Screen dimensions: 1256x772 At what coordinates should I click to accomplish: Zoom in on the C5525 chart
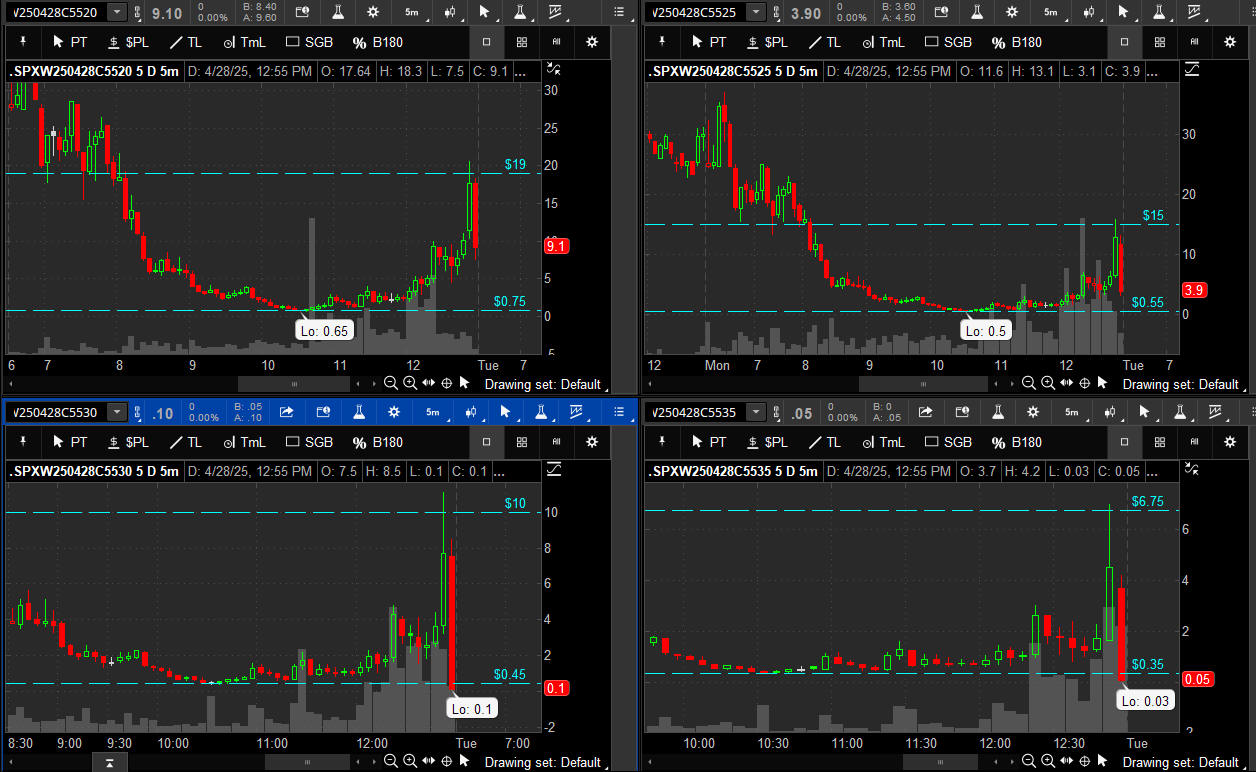pos(1047,383)
